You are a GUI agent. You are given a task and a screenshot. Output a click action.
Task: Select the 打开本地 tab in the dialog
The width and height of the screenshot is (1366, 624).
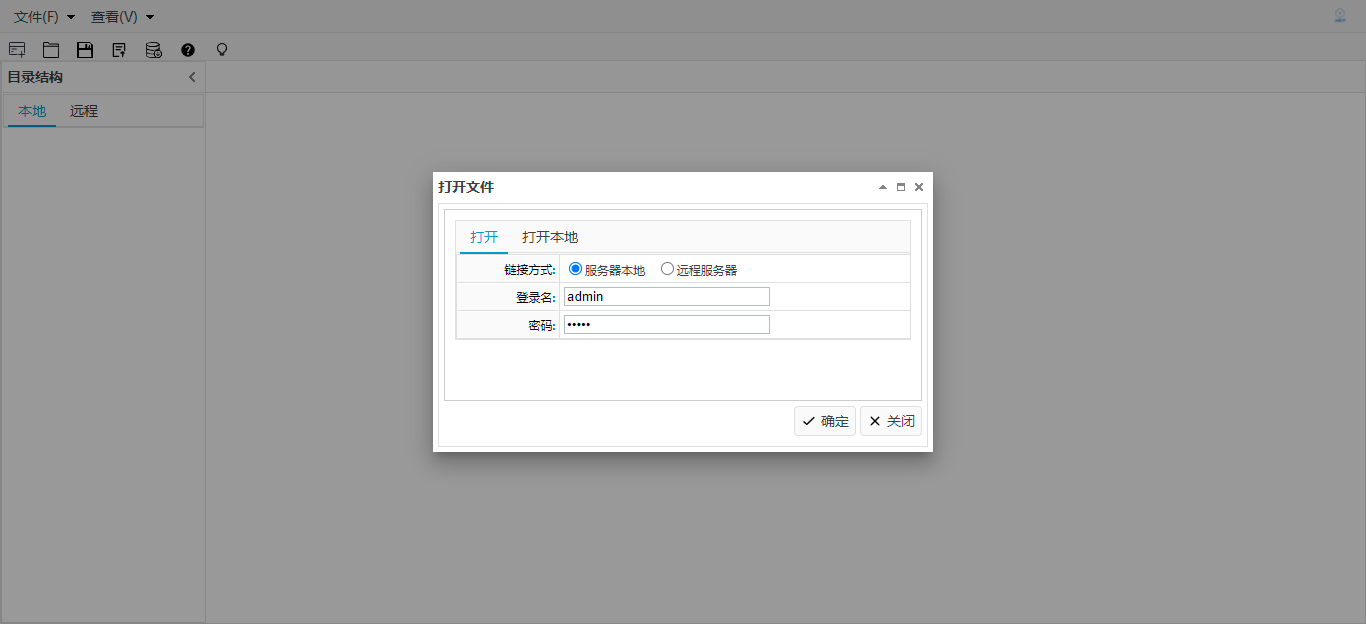click(550, 237)
